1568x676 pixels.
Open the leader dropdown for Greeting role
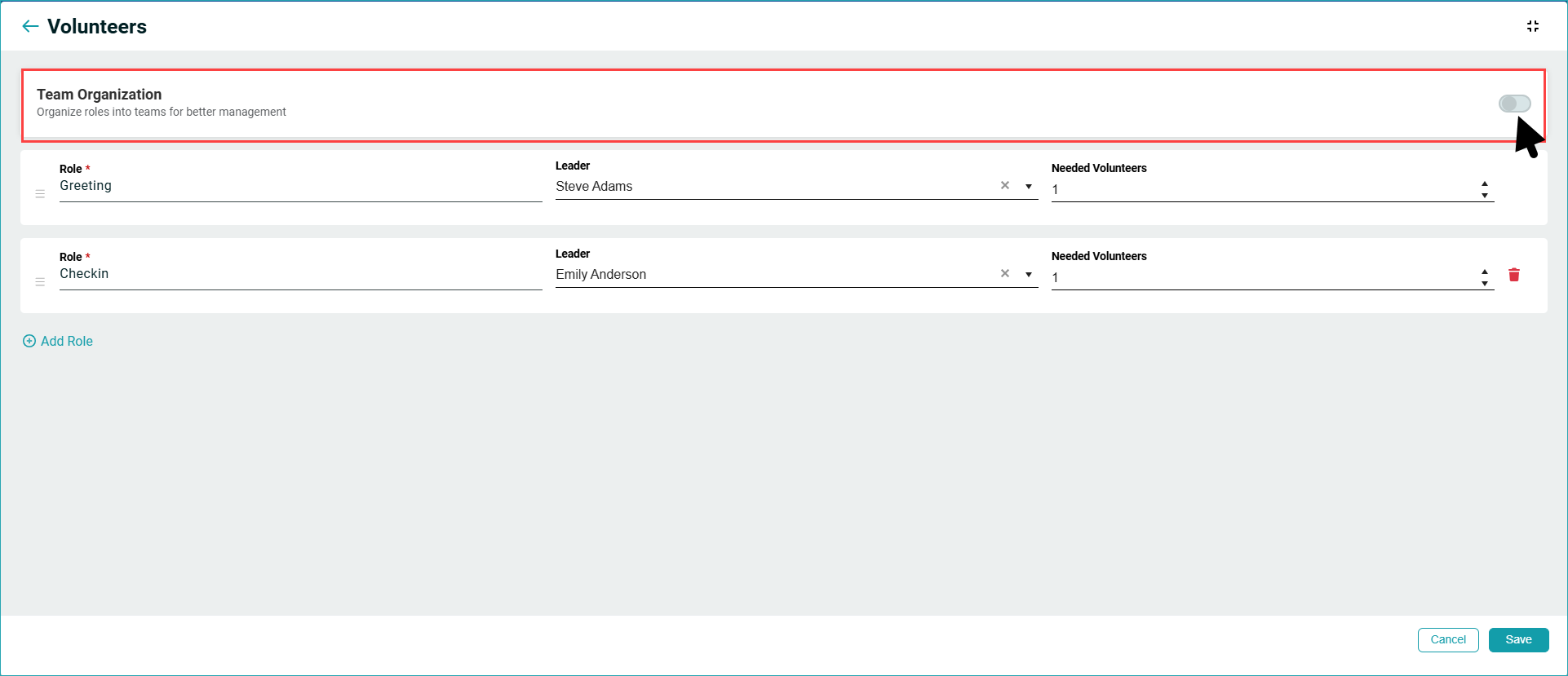(x=1028, y=187)
